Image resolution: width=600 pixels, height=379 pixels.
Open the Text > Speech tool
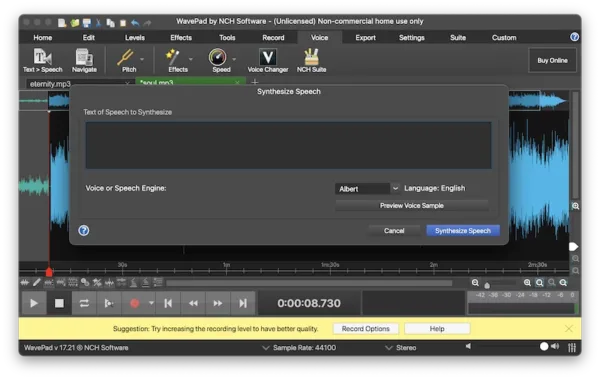point(42,60)
